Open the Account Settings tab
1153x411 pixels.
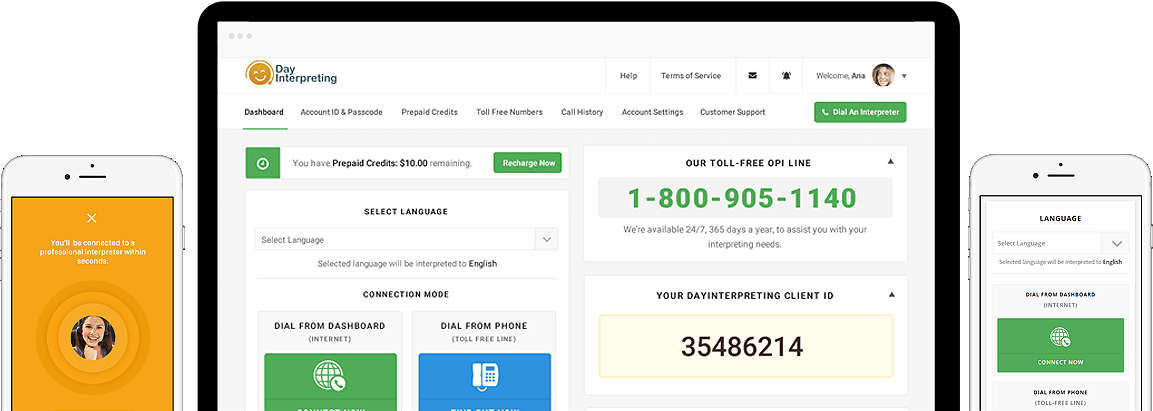pos(652,112)
